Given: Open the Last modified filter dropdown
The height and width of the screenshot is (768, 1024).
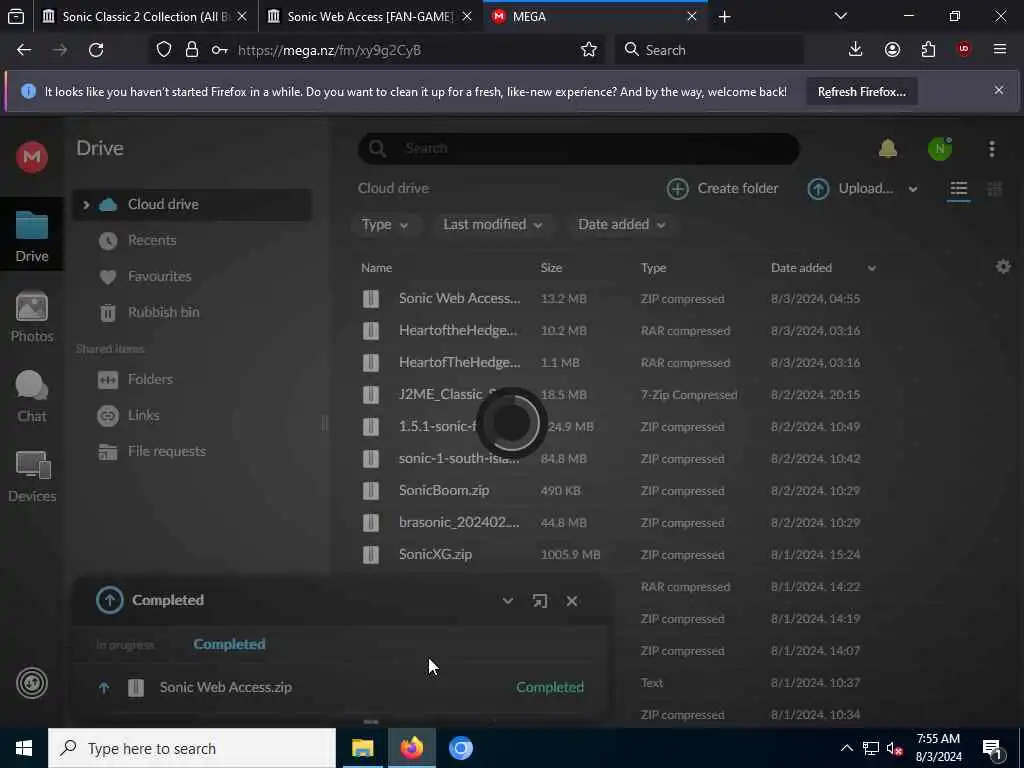Looking at the screenshot, I should pyautogui.click(x=492, y=225).
